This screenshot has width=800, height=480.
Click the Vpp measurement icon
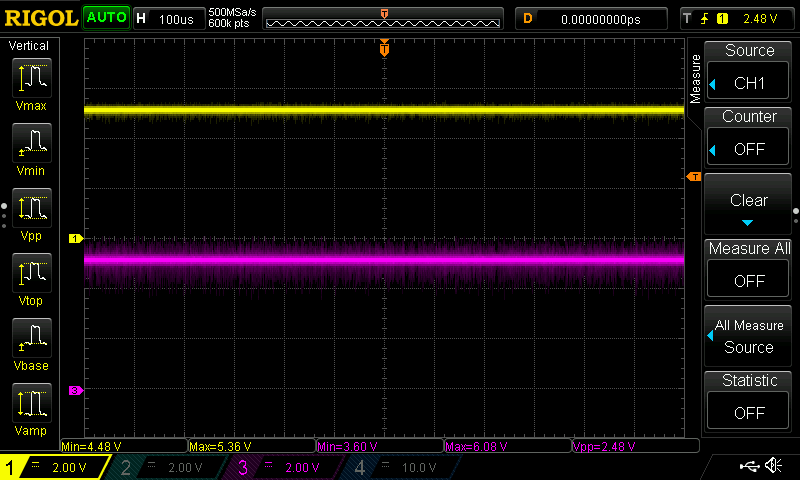[33, 210]
